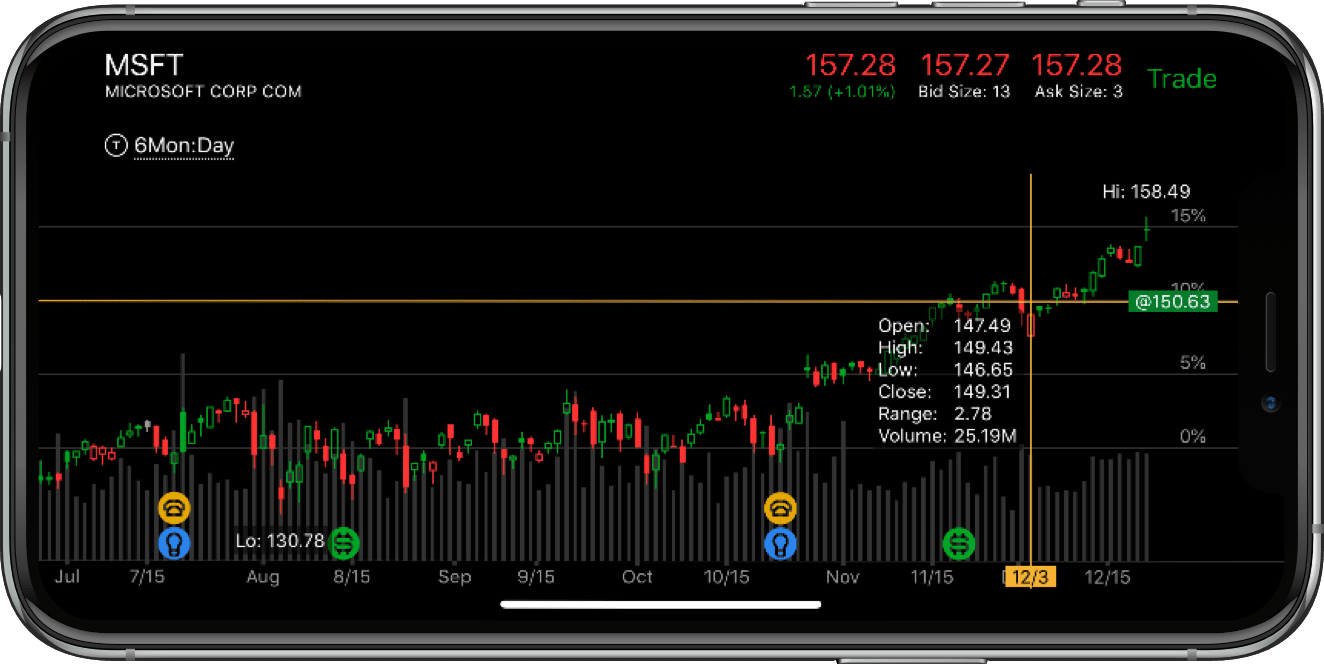Tap the 12/15 date axis label
Image resolution: width=1324 pixels, height=664 pixels.
[x=1108, y=577]
